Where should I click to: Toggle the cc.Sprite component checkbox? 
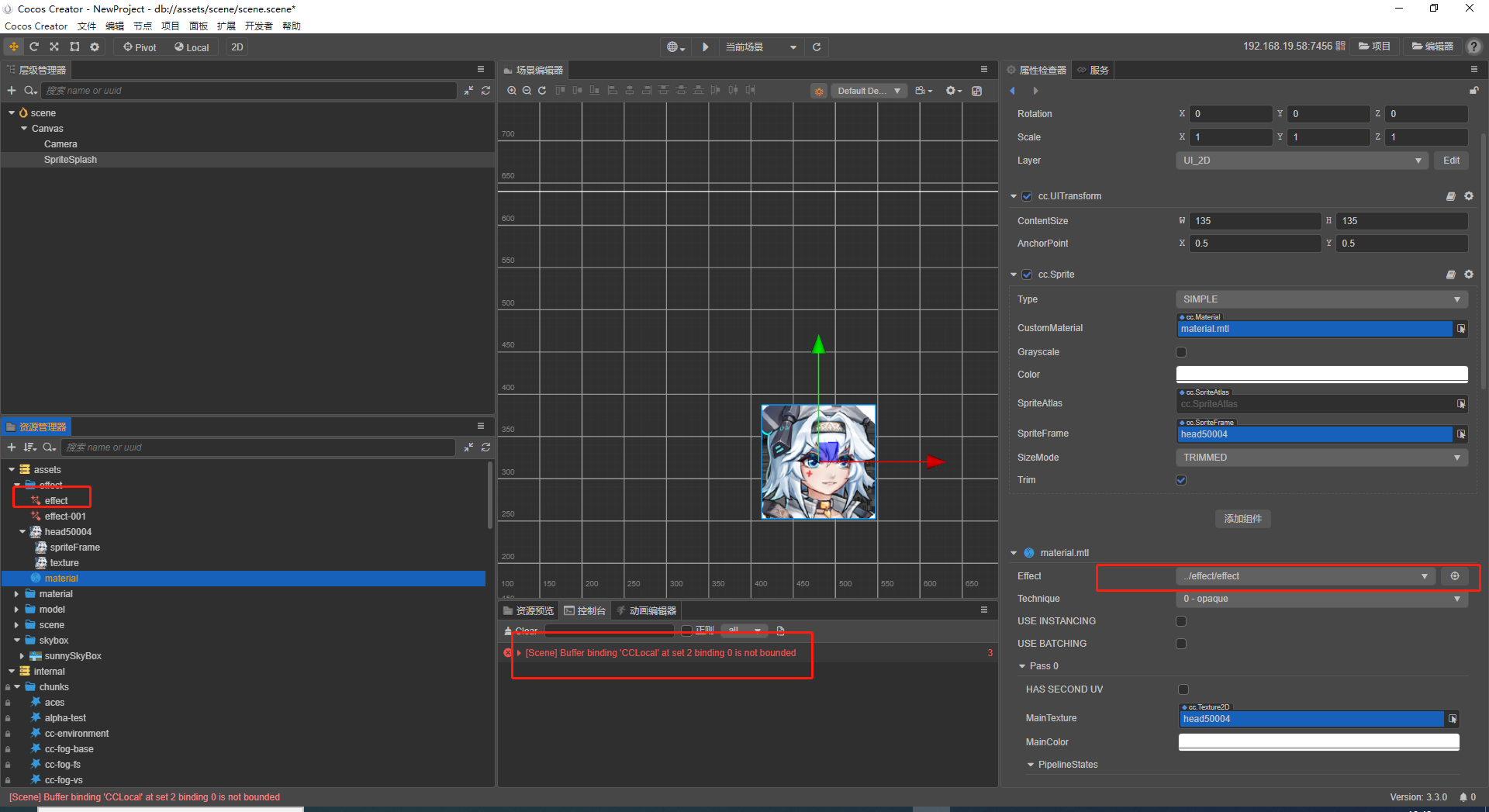tap(1027, 275)
